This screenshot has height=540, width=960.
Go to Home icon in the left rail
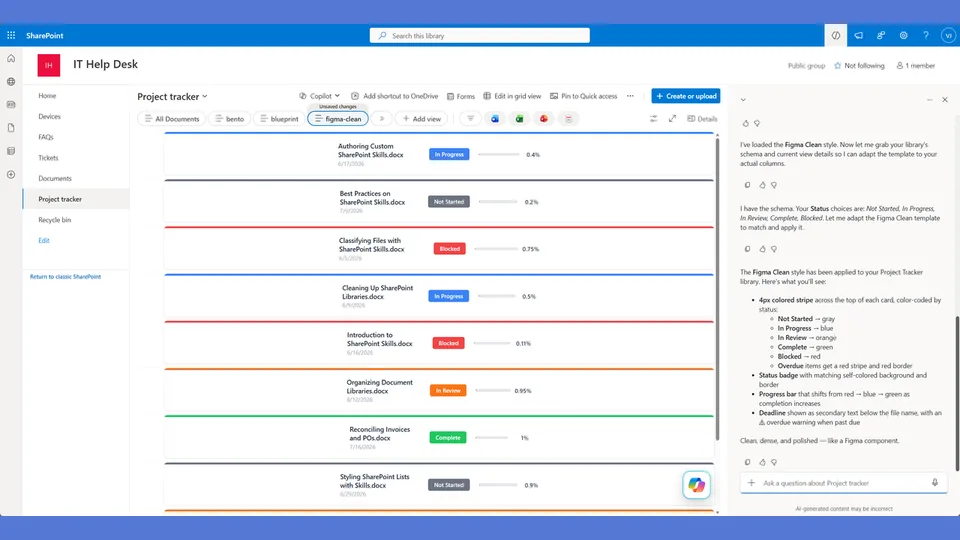coord(11,58)
